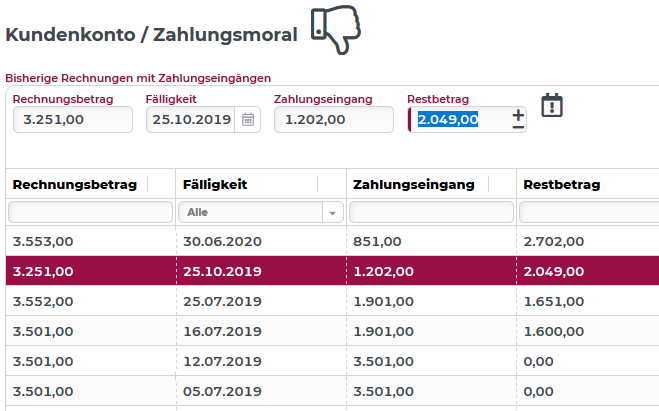
Task: Decrease Restbetrag with the minus stepper
Action: tap(518, 127)
